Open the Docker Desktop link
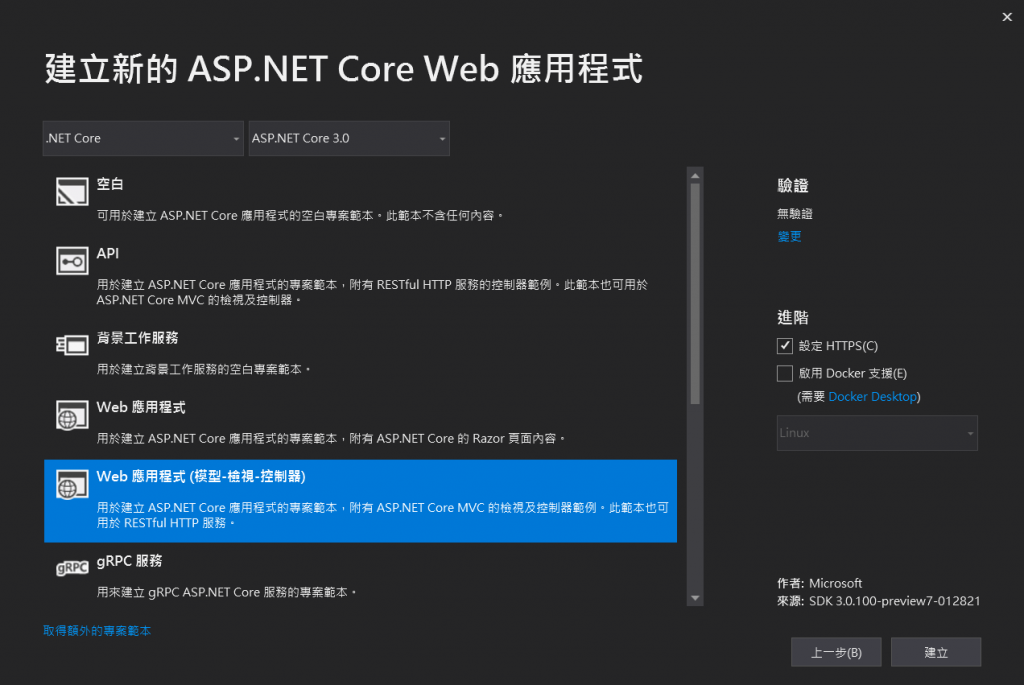1024x685 pixels. (873, 397)
